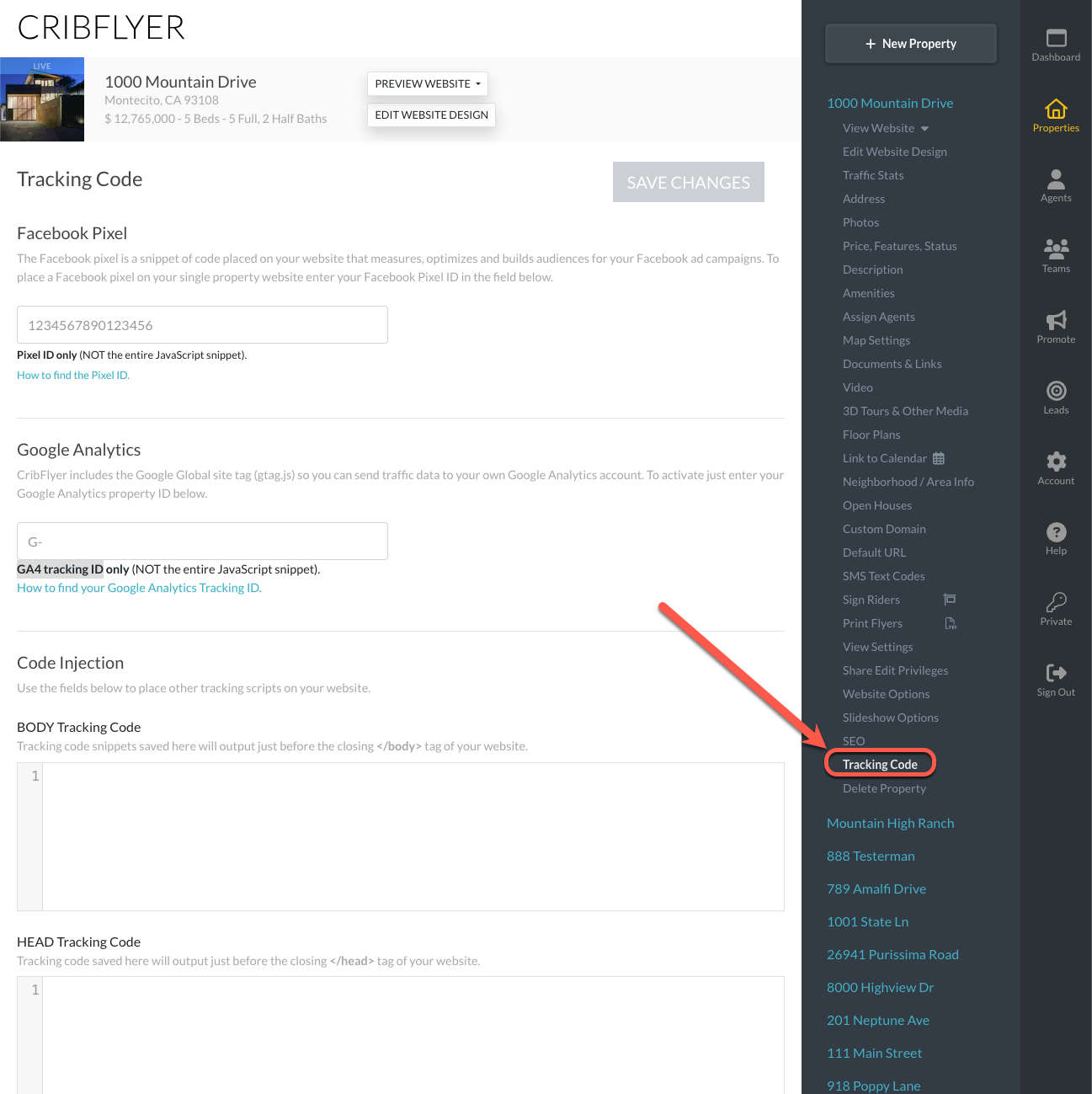Open the Agents person icon

1056,179
